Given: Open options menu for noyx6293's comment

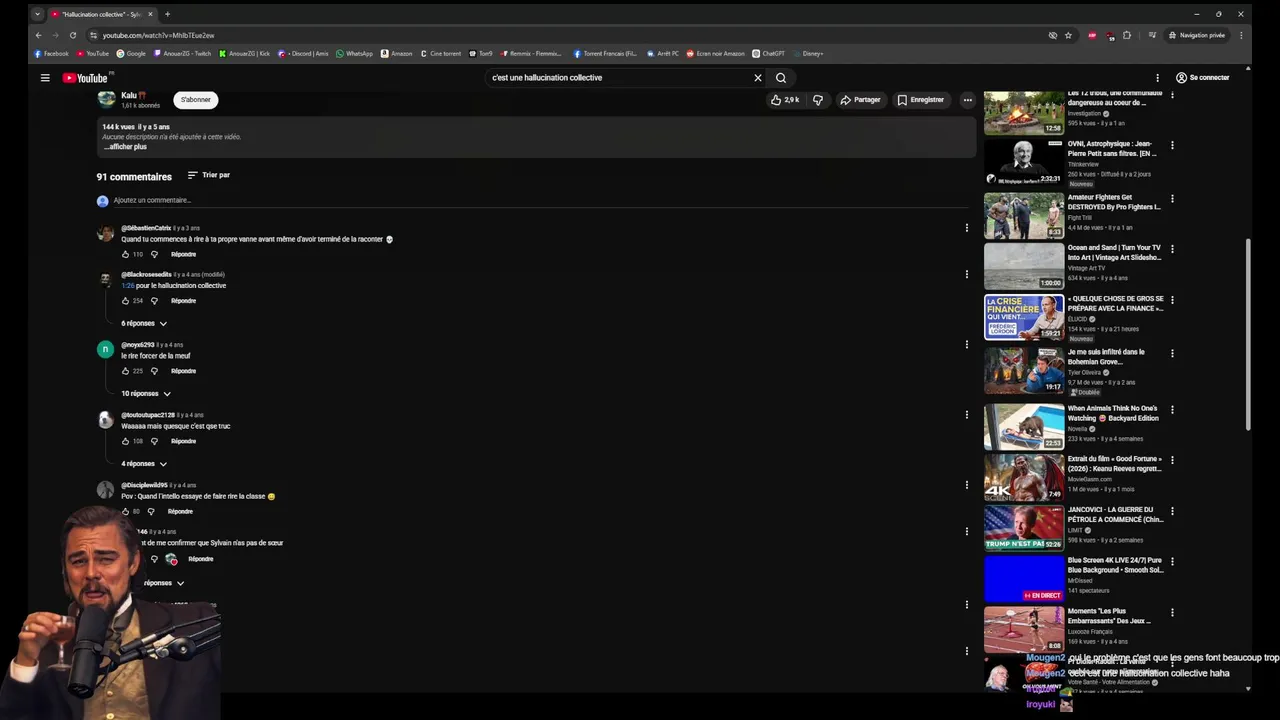Looking at the screenshot, I should click(x=966, y=344).
